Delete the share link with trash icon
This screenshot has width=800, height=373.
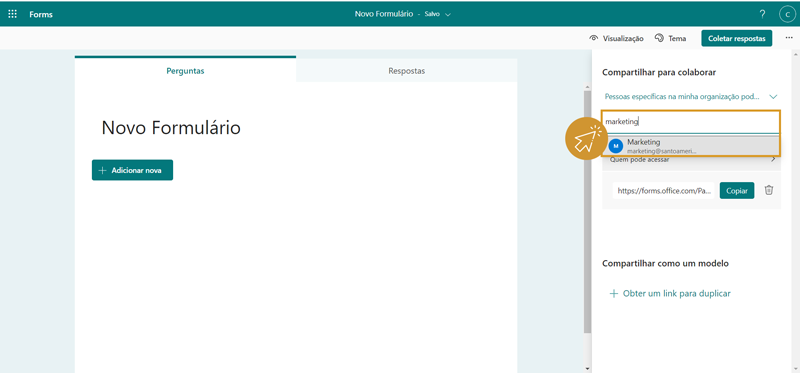769,190
